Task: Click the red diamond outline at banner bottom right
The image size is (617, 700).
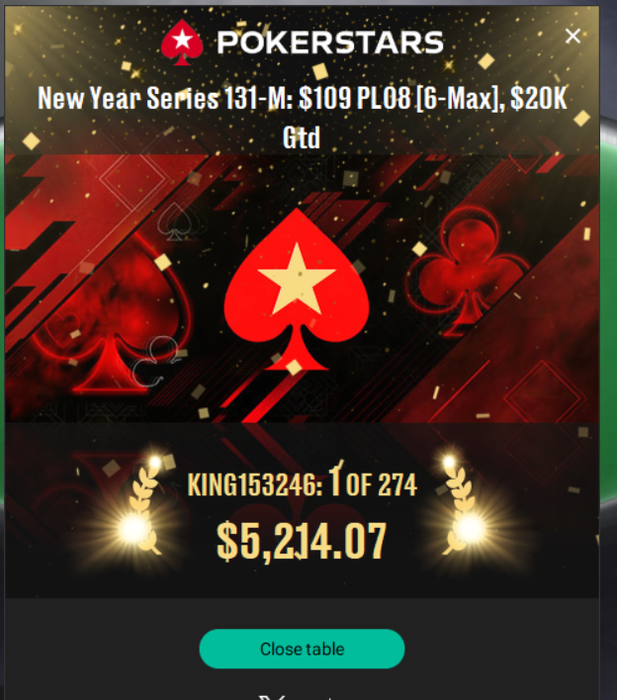Action: point(542,395)
